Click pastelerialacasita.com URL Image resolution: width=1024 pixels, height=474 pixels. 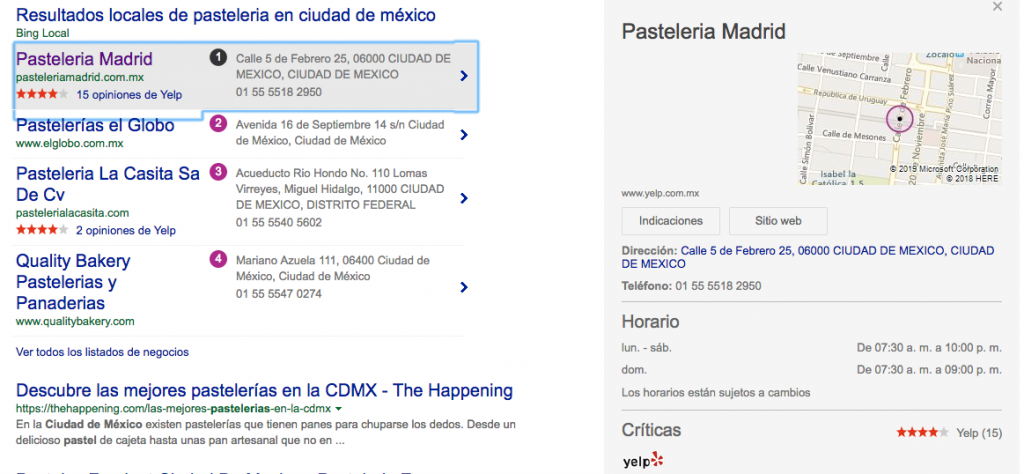[x=72, y=213]
